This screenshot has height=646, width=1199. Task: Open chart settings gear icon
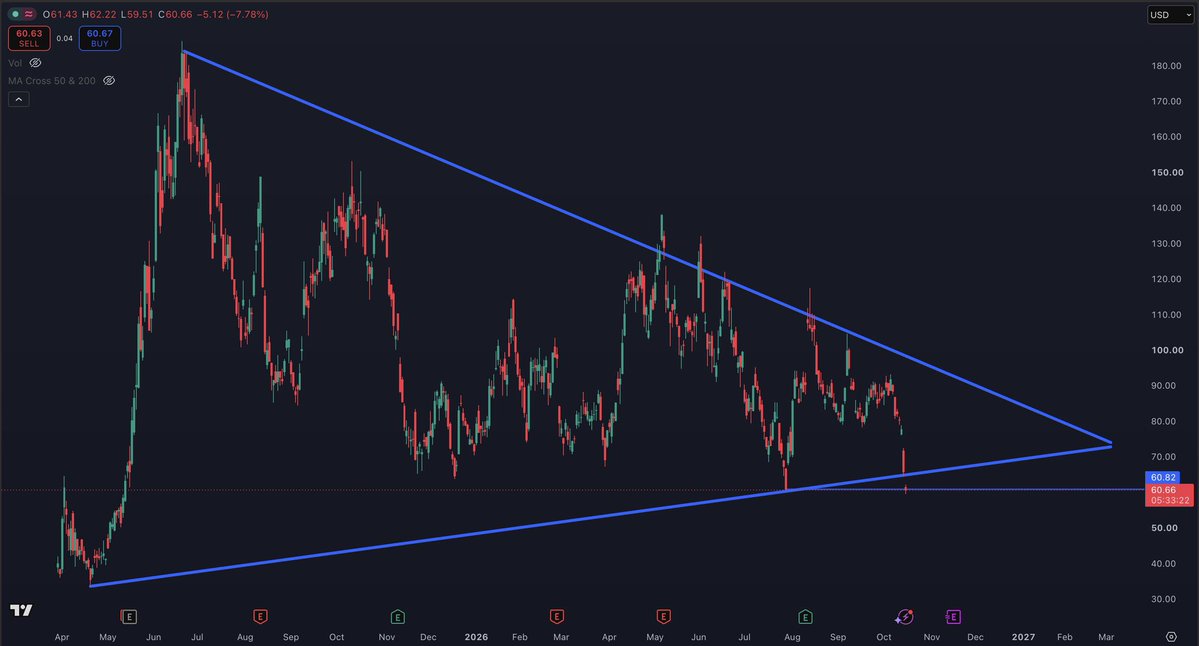1171,636
